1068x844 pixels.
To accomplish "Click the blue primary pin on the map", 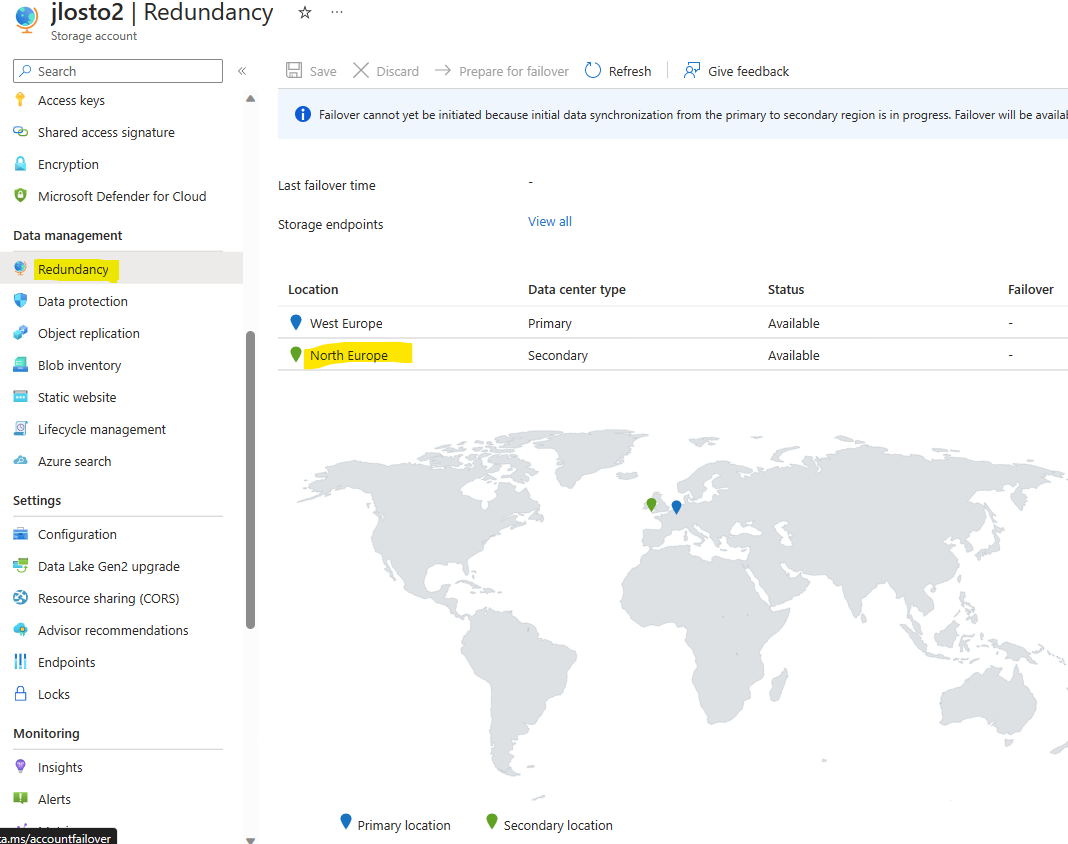I will (x=676, y=507).
